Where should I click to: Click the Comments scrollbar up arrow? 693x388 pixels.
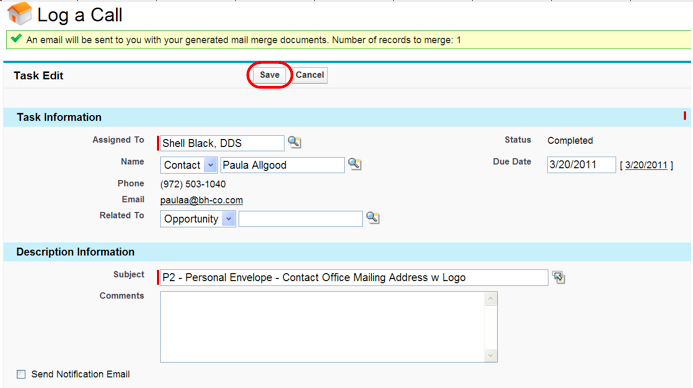coord(491,299)
